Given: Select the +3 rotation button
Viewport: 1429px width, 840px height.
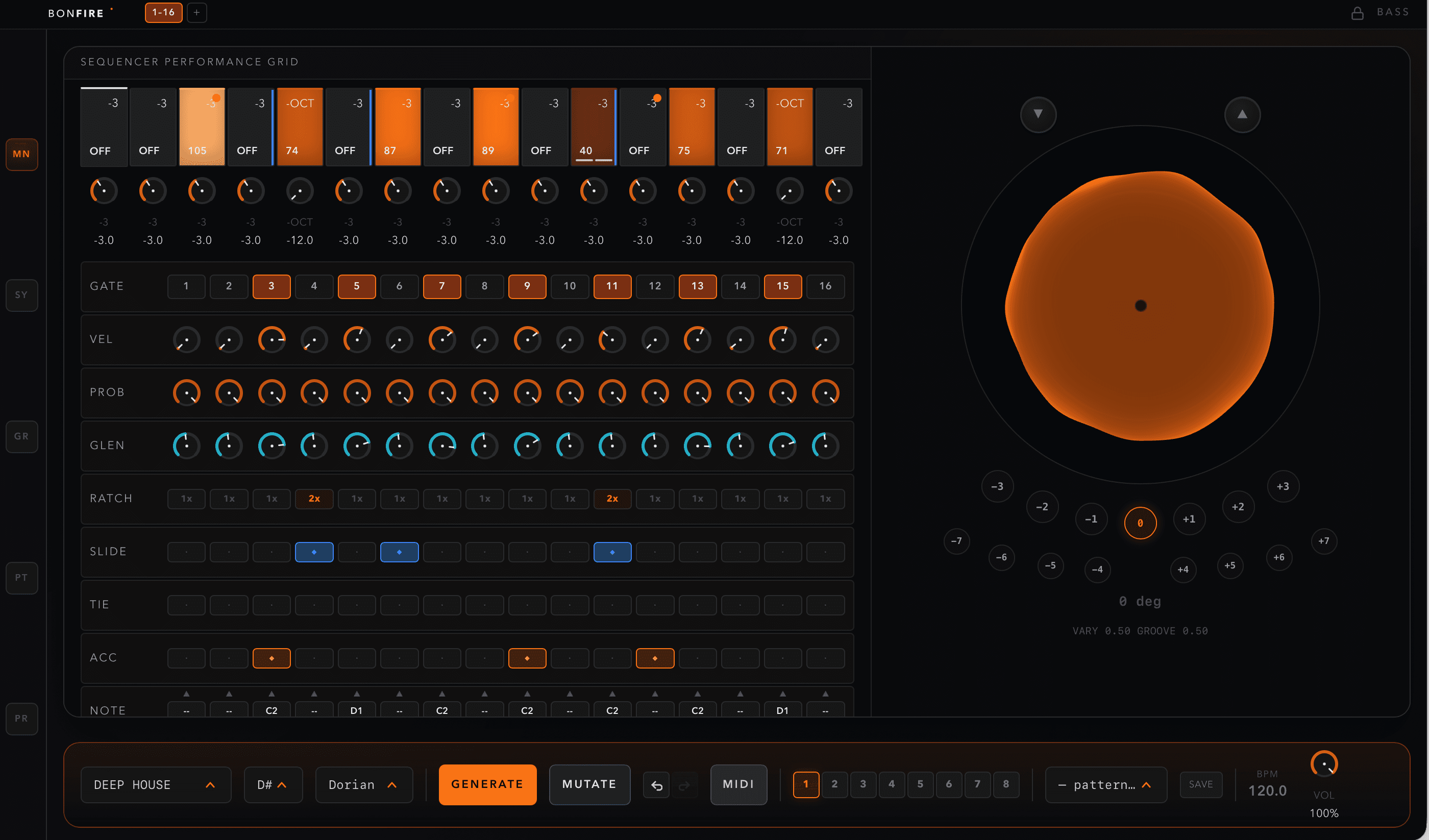Looking at the screenshot, I should click(1283, 486).
